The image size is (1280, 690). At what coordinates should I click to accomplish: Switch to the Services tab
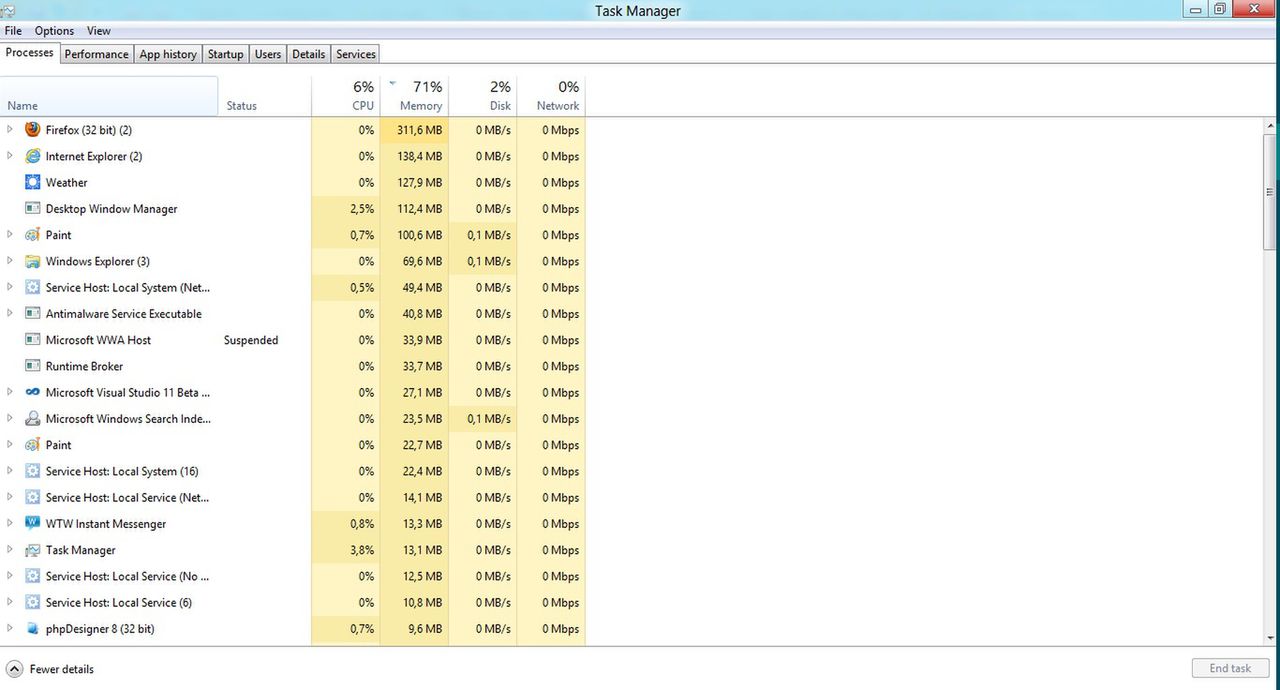pos(355,54)
